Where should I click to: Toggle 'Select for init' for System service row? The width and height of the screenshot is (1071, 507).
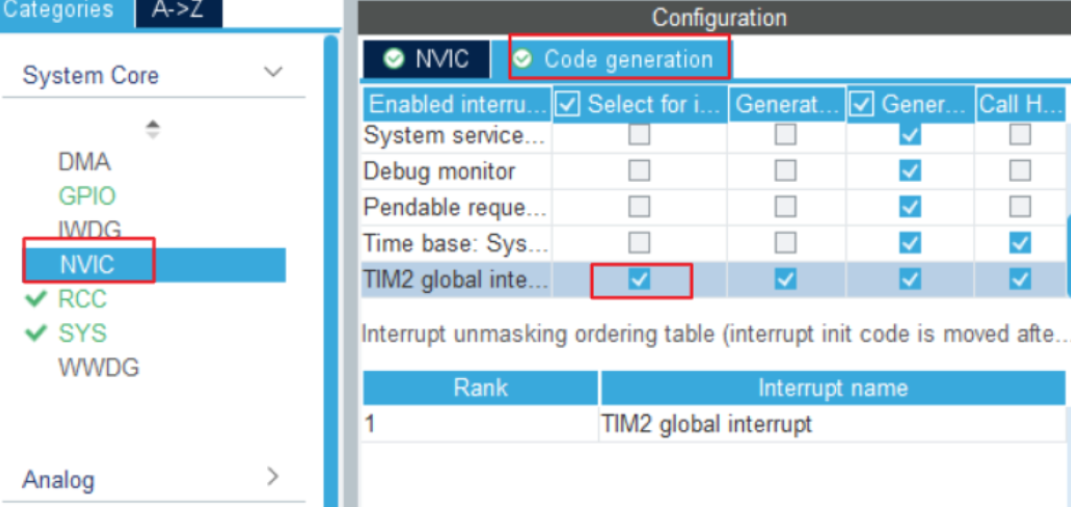[639, 135]
